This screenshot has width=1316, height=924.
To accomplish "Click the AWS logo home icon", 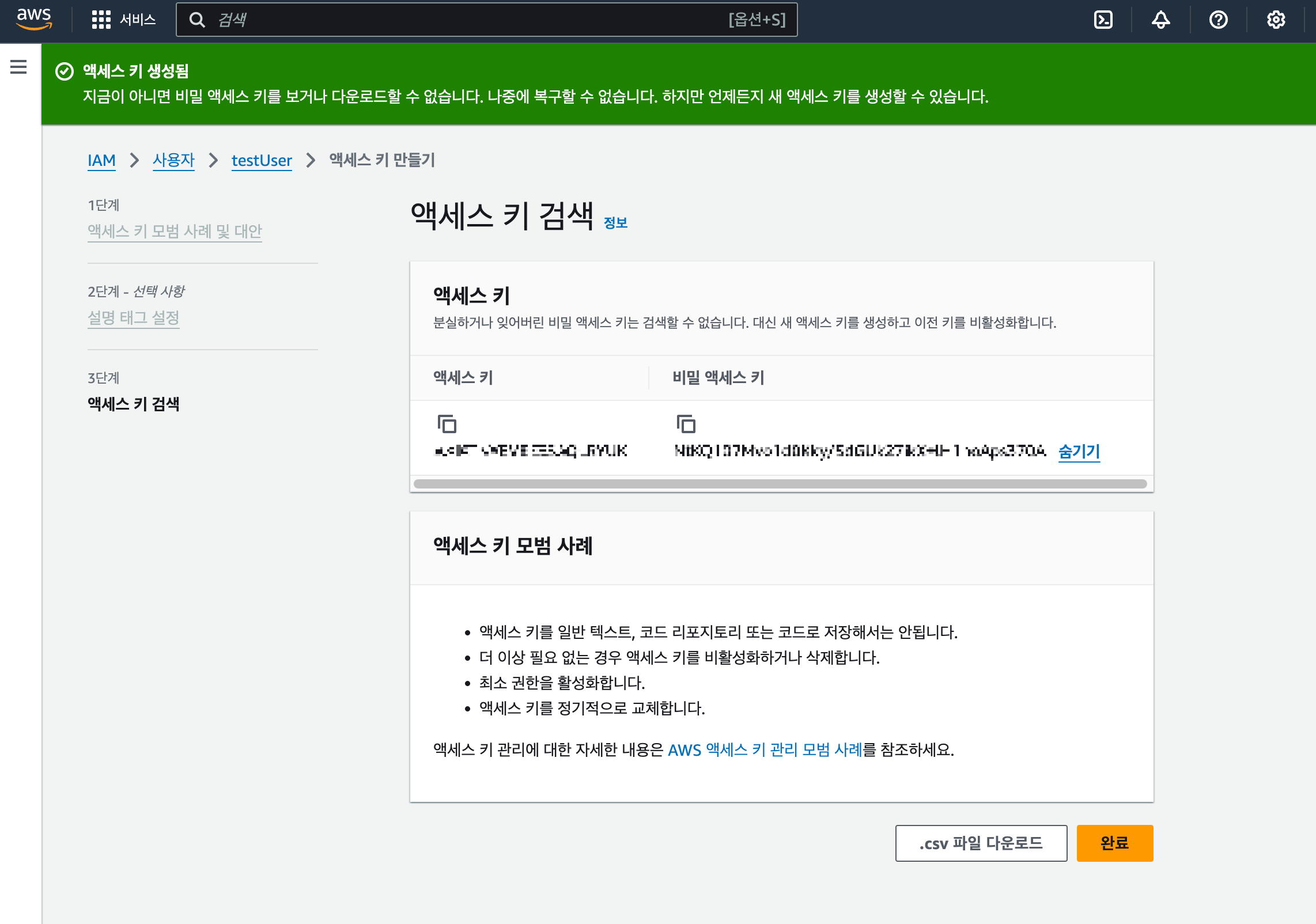I will 34,19.
